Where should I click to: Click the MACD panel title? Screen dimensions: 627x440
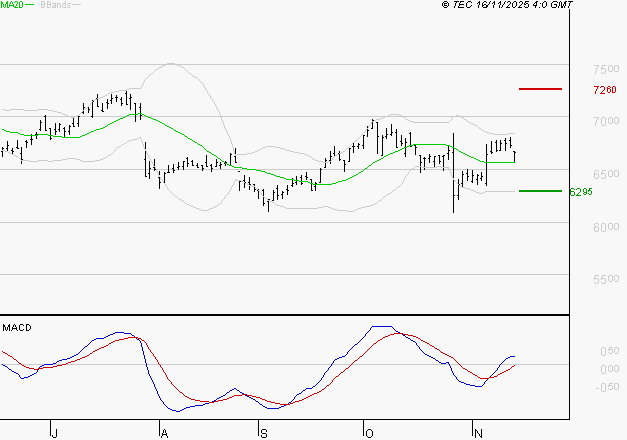point(17,328)
